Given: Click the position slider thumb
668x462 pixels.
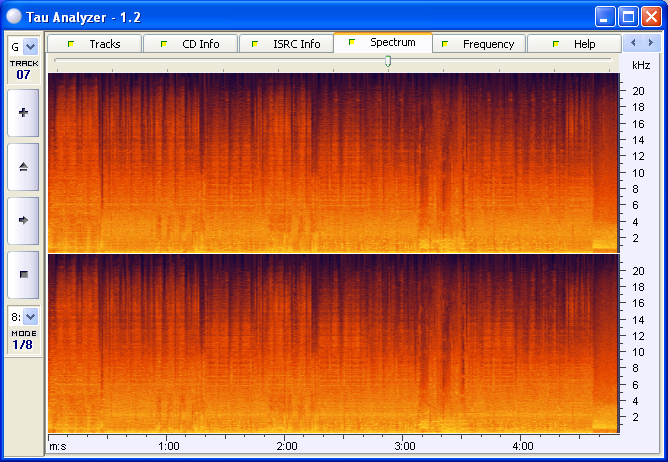Looking at the screenshot, I should [388, 61].
